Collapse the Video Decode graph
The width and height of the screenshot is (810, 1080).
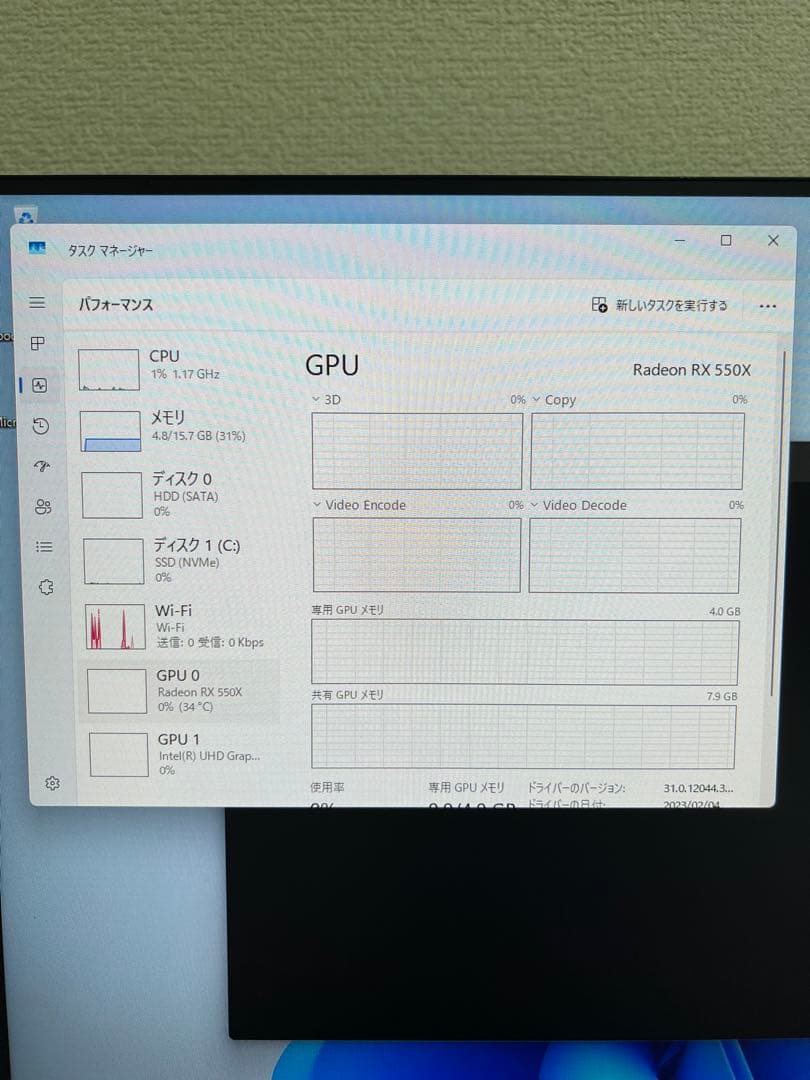coord(536,505)
